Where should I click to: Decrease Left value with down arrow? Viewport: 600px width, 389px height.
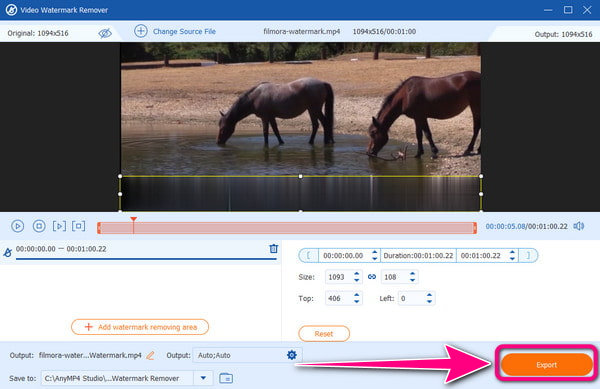[429, 302]
